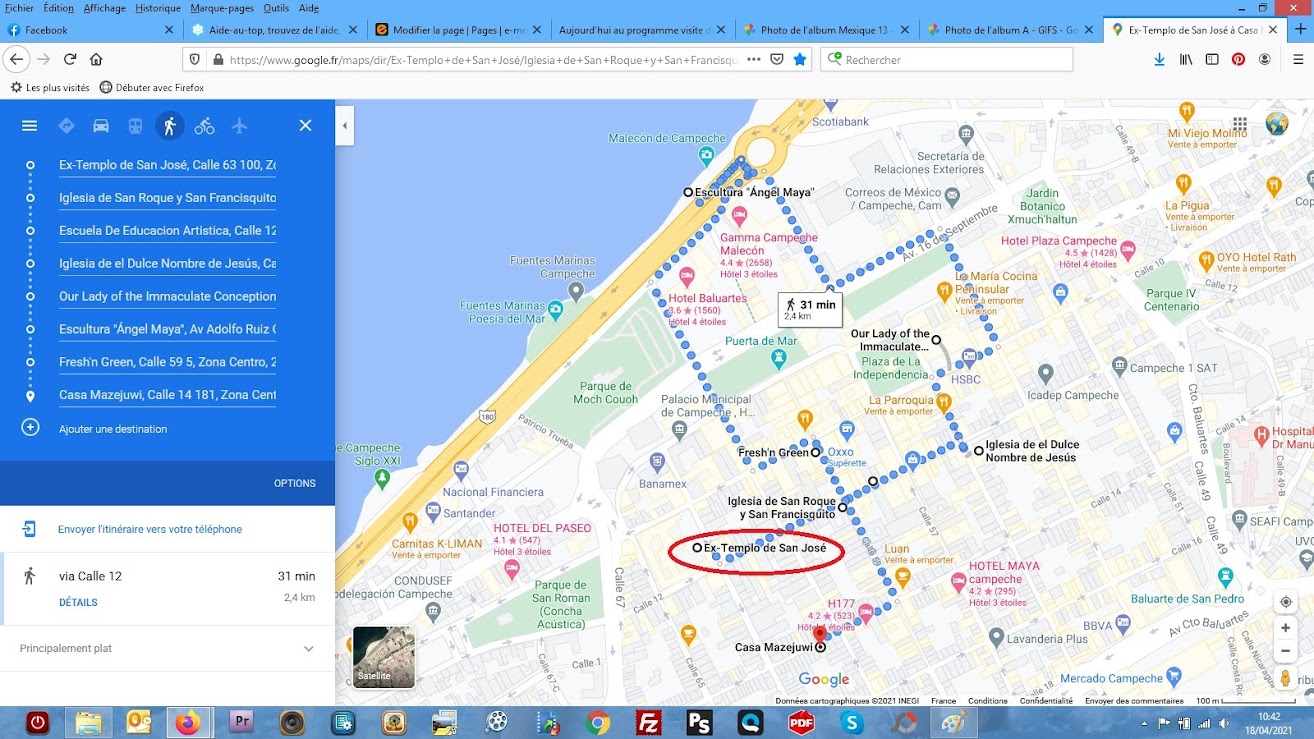The image size is (1314, 739).
Task: Switch to flights travel mode
Action: 239,126
